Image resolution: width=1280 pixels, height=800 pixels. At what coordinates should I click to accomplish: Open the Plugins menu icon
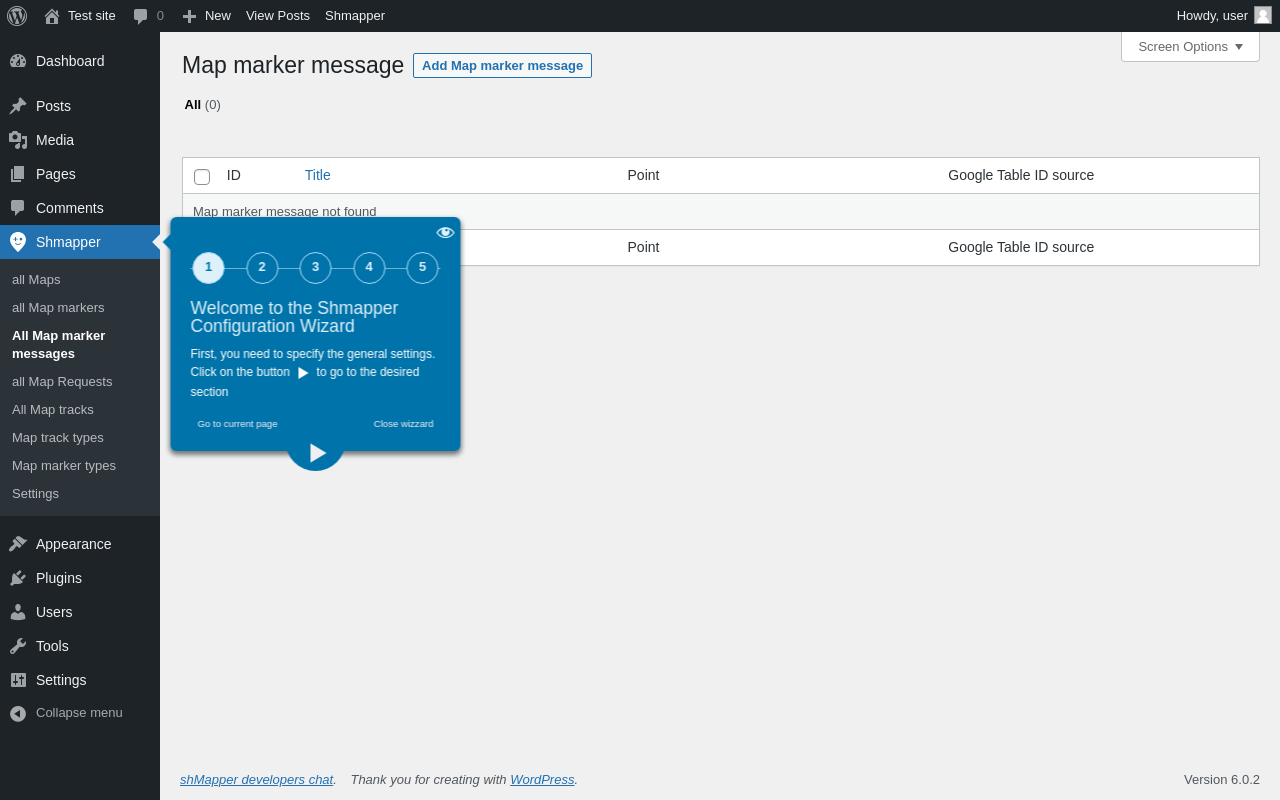coord(18,578)
